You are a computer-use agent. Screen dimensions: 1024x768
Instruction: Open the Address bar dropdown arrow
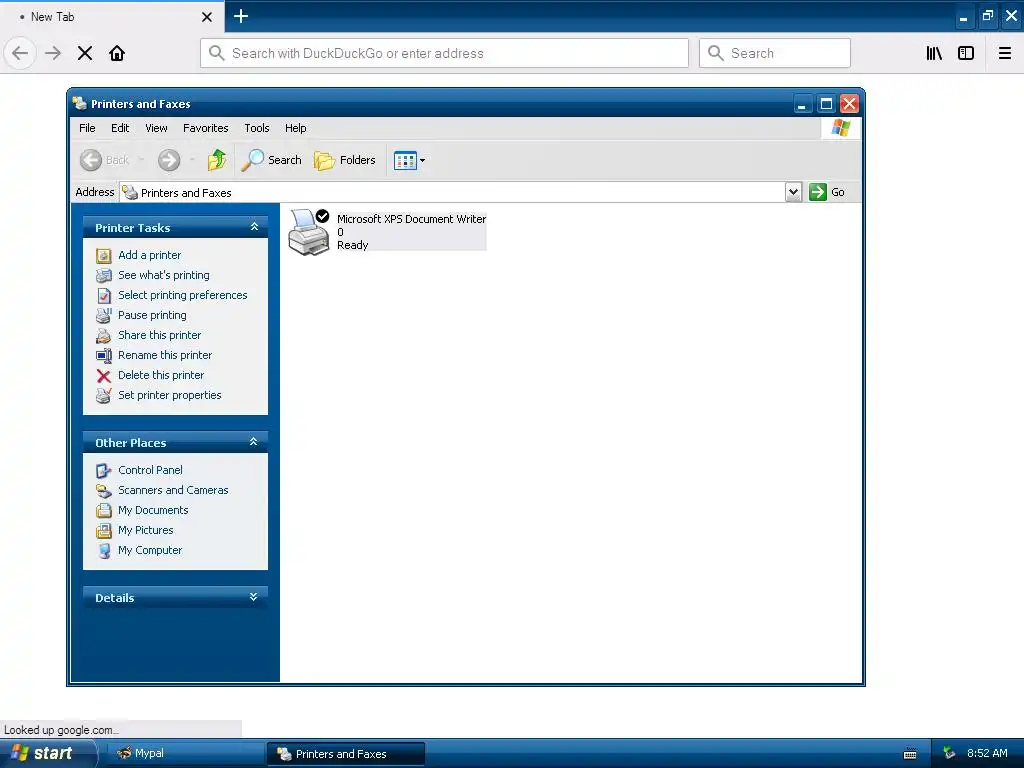[793, 192]
